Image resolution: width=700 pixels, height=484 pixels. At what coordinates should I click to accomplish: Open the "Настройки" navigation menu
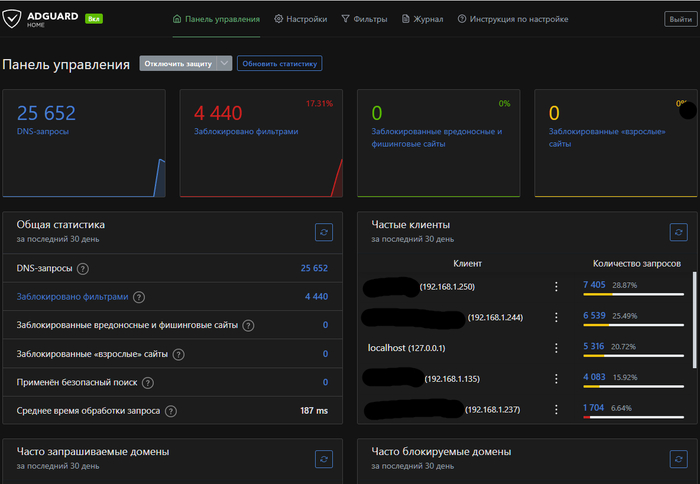[x=303, y=19]
